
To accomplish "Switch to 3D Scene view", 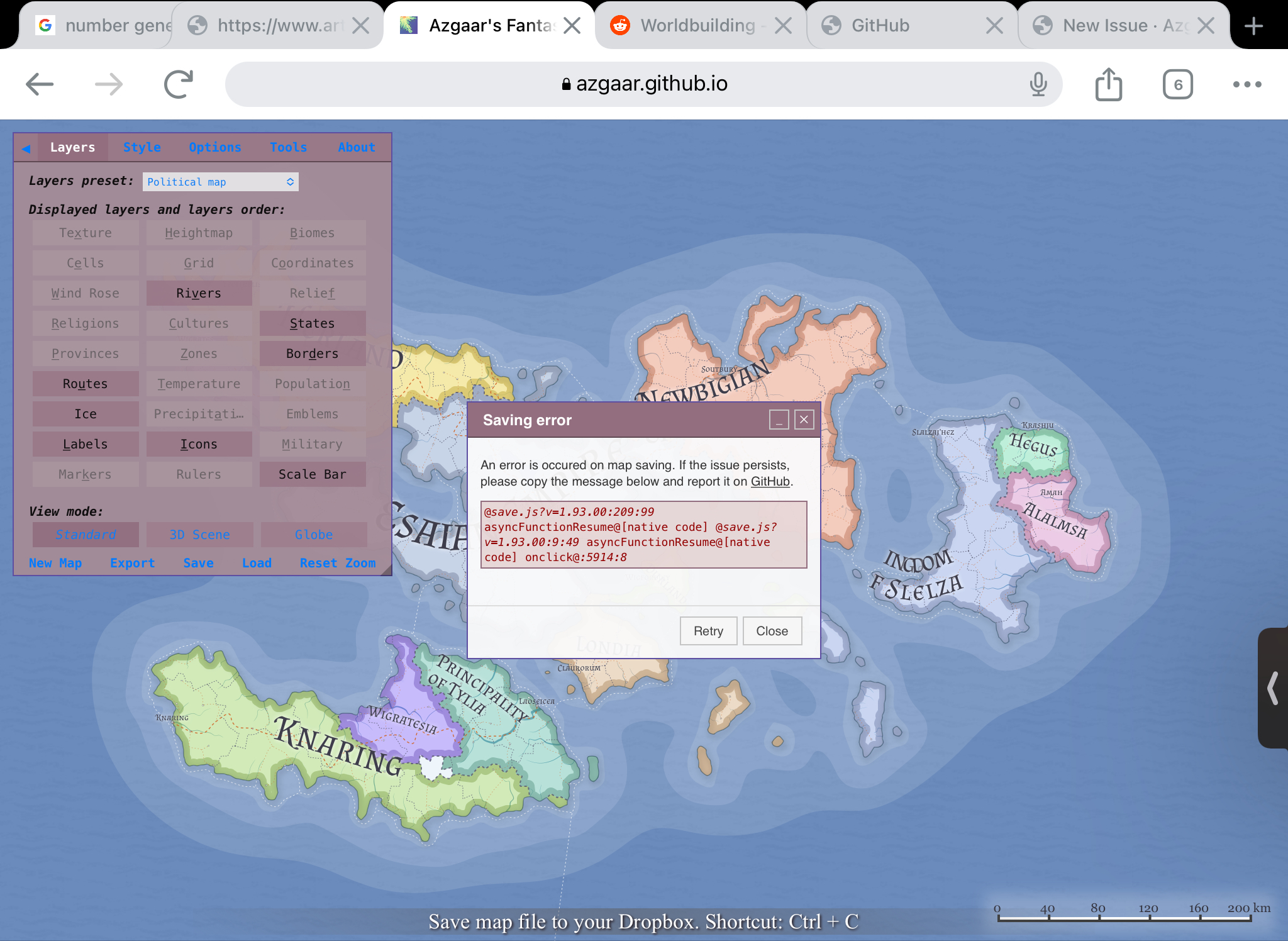I will [199, 534].
